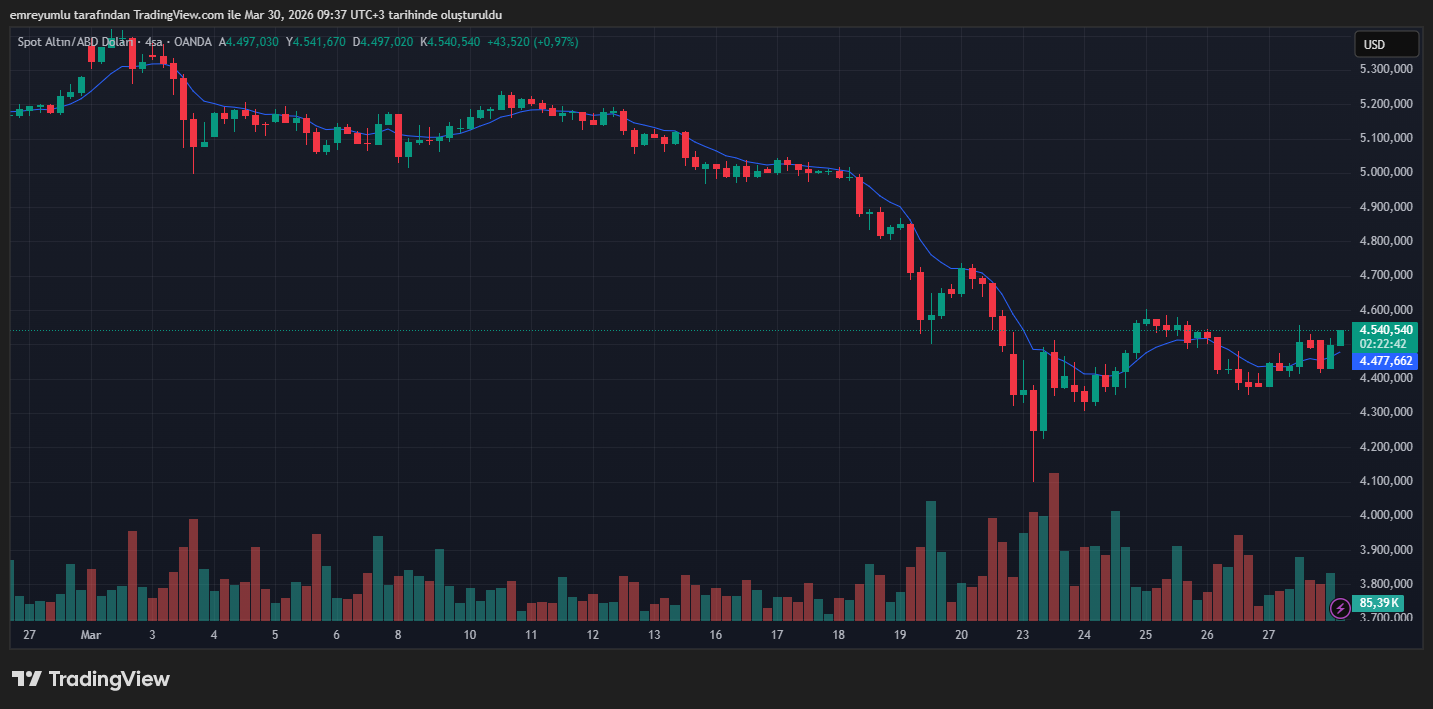Click the TradingView logo icon at bottom

click(x=27, y=679)
